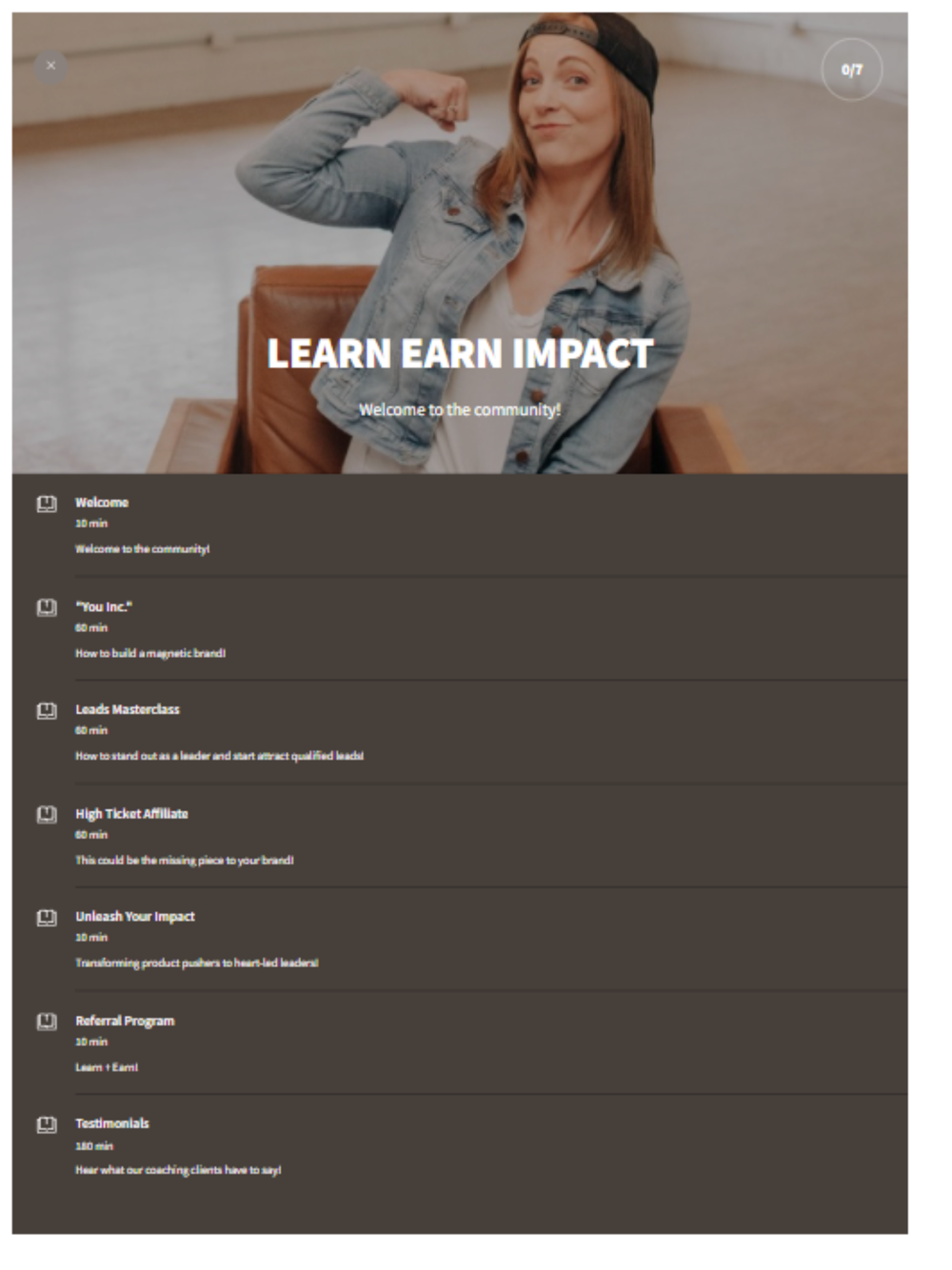Select the Unleash Your Impact lesson
The image size is (952, 1270).
click(x=135, y=917)
